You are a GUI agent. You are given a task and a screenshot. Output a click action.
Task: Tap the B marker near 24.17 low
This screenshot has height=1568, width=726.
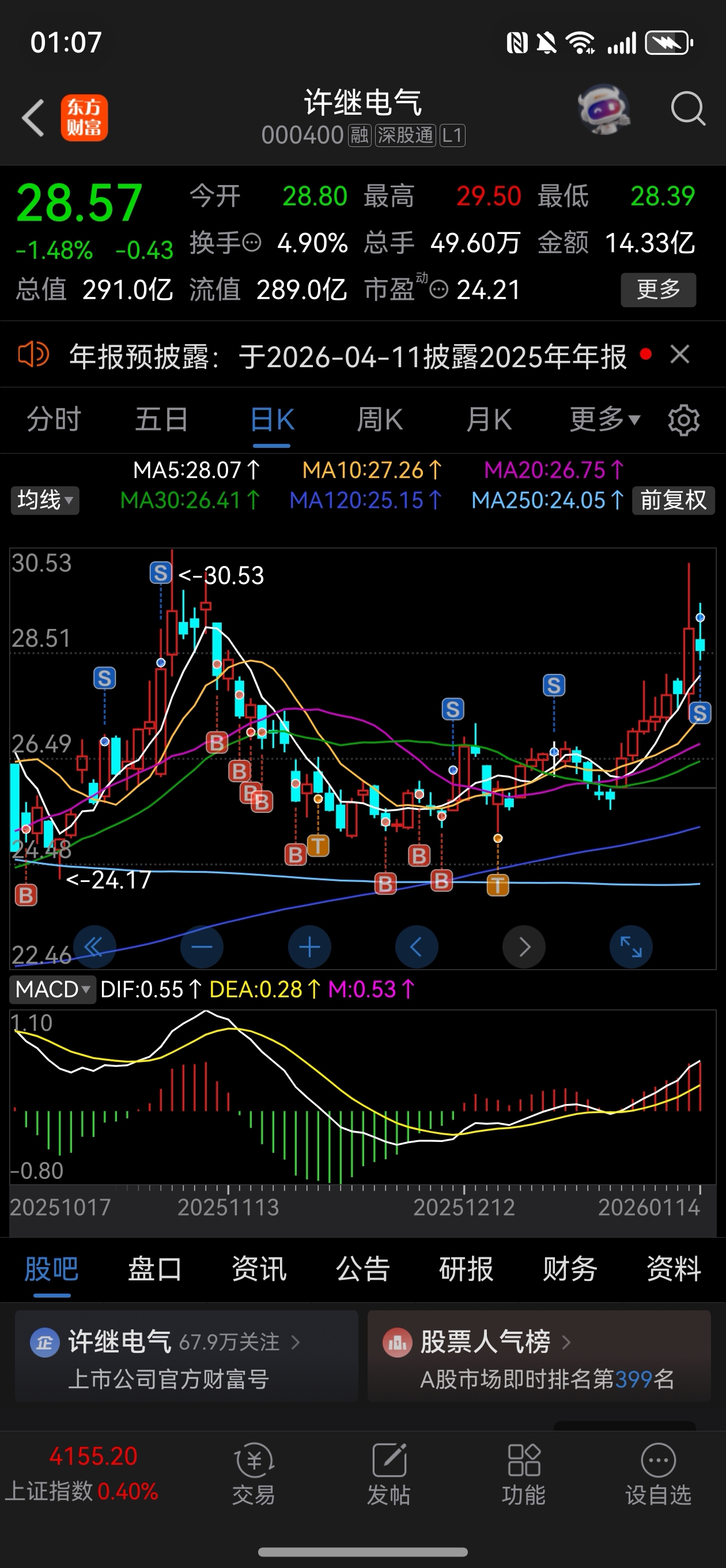25,895
